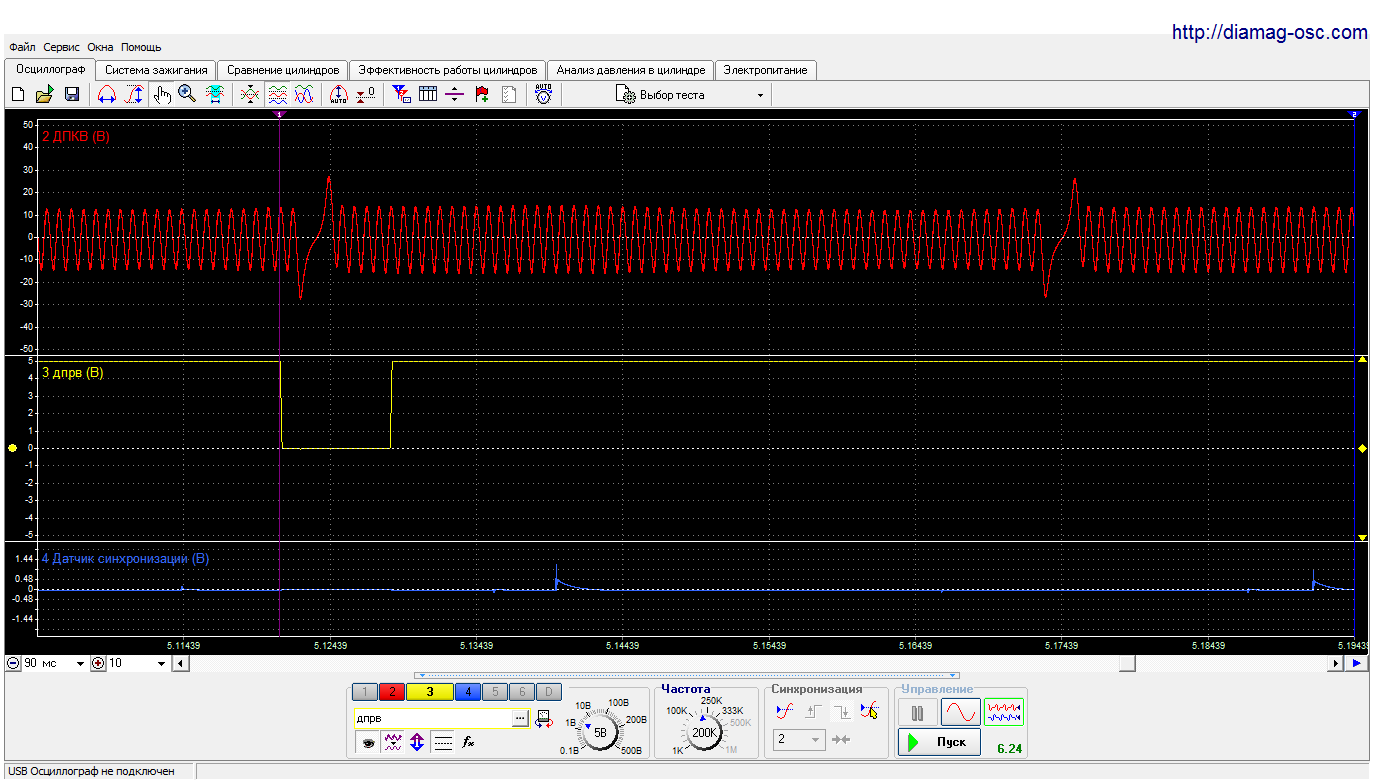Start acquisition with the Пуск button
This screenshot has width=1382, height=784.
939,742
